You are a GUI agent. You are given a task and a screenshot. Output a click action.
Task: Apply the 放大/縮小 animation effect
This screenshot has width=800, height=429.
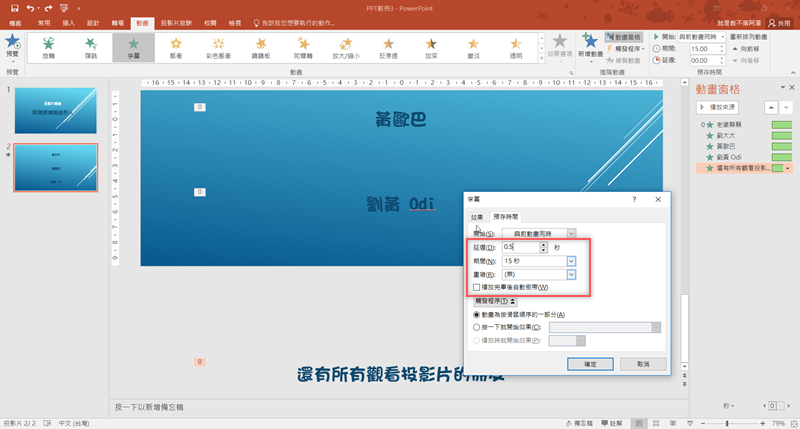pos(343,47)
